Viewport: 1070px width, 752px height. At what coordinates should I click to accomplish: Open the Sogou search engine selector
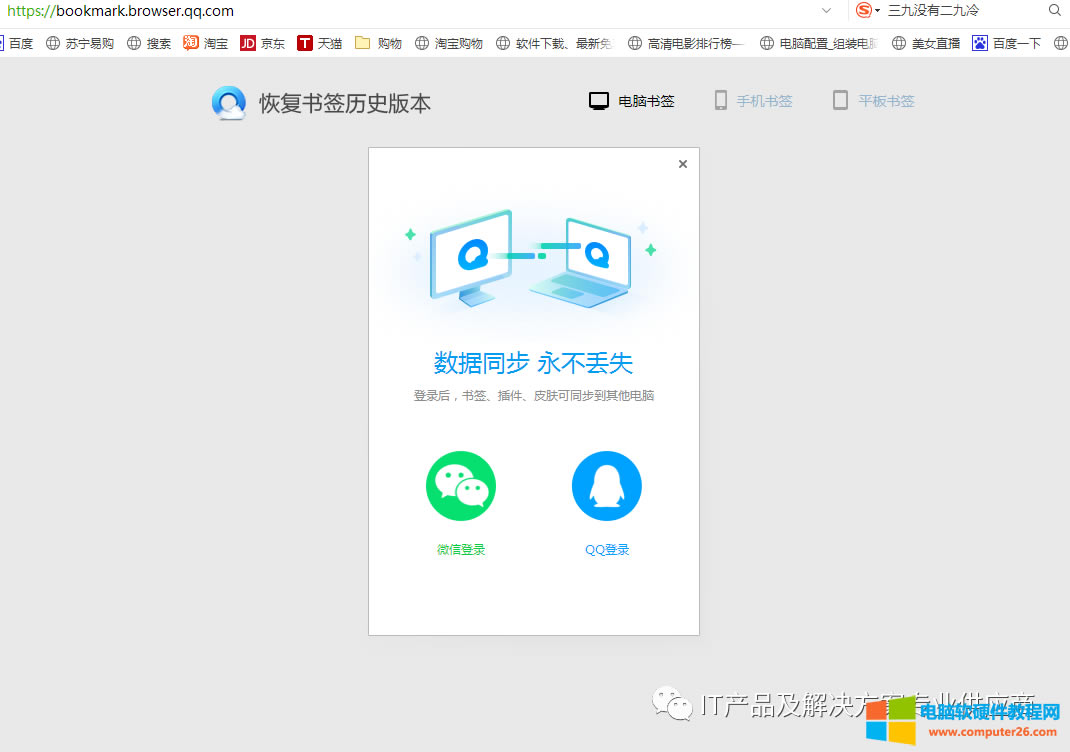(867, 10)
